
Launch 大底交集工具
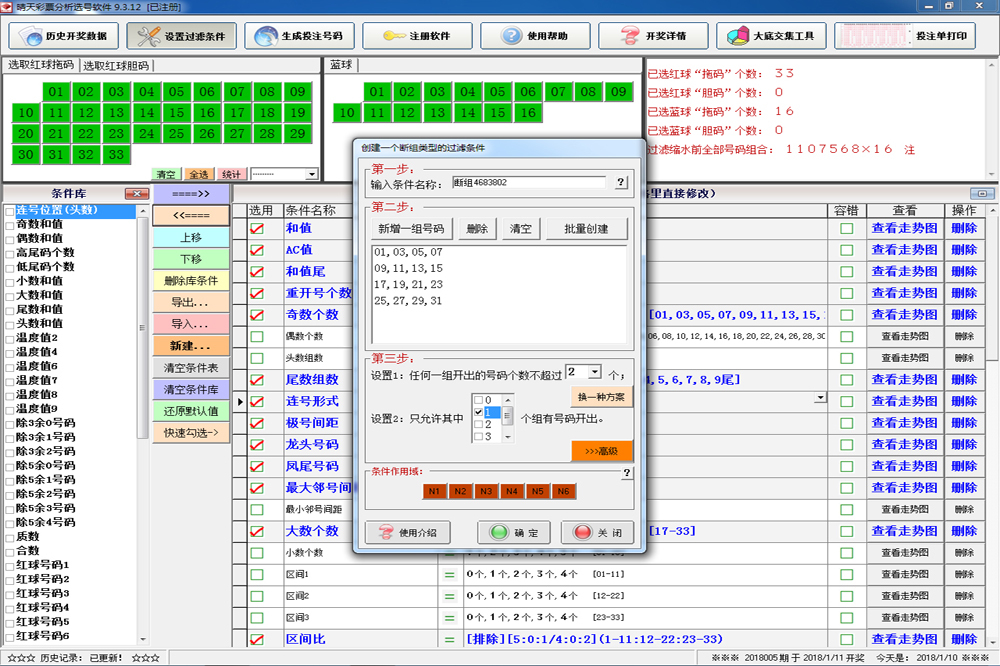[771, 36]
